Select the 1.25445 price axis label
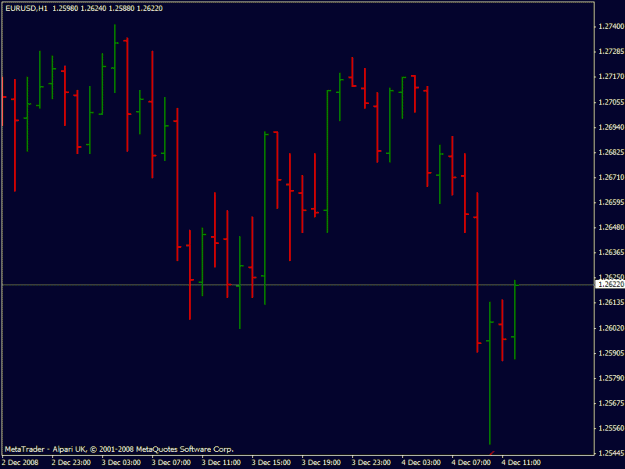 [x=611, y=453]
